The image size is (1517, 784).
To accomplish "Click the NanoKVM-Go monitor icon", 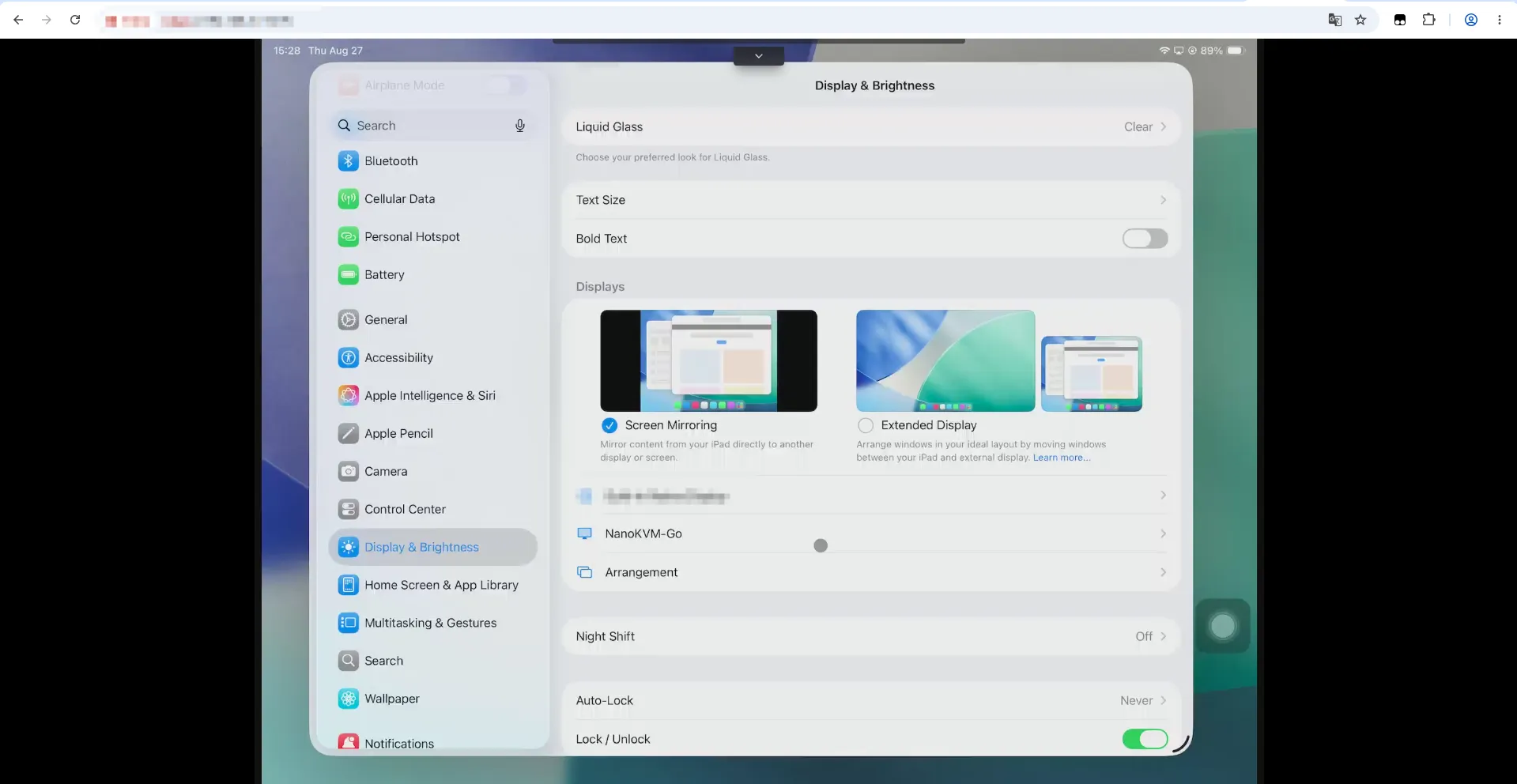I will 585,534.
